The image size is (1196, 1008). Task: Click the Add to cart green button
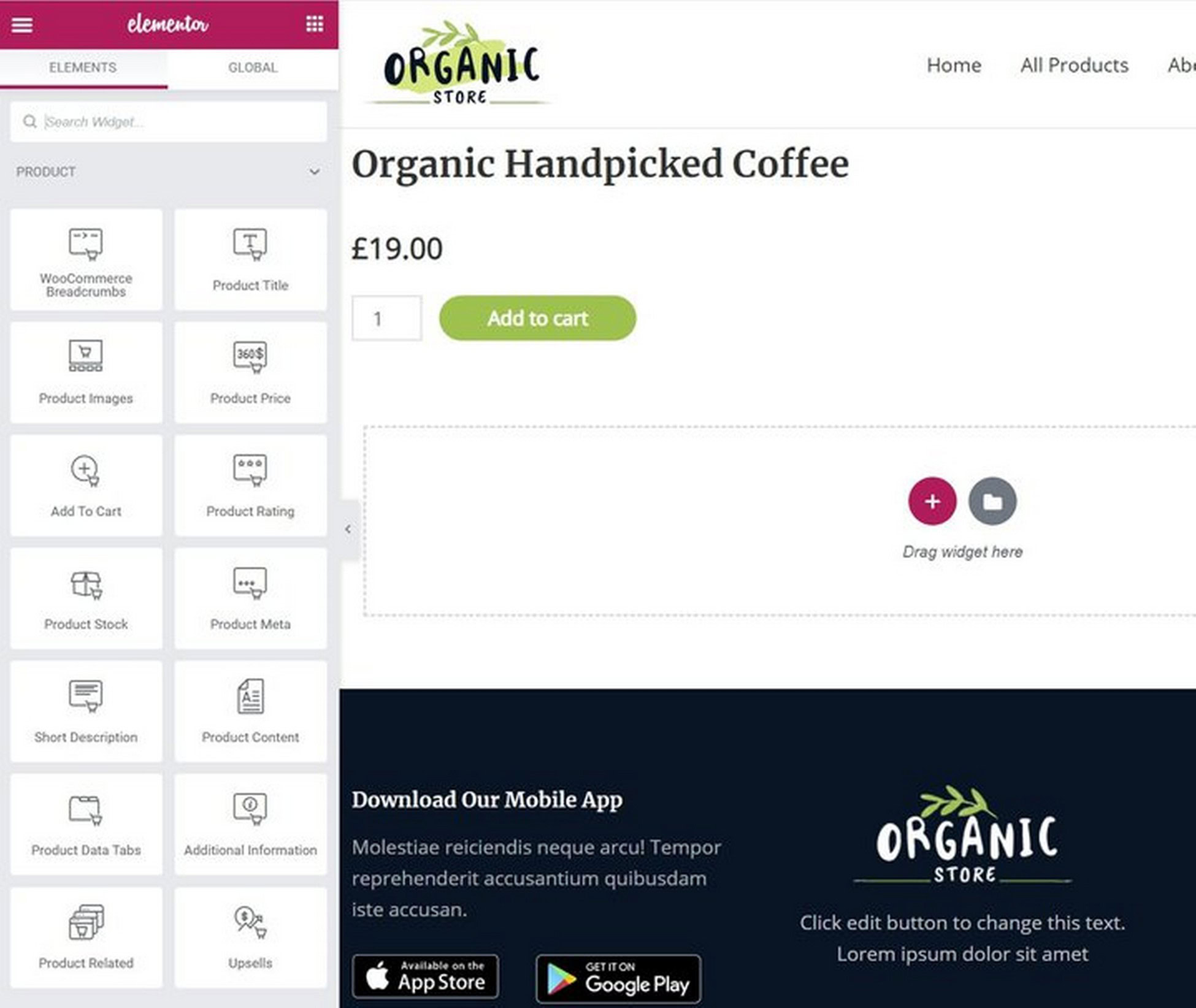[x=537, y=318]
